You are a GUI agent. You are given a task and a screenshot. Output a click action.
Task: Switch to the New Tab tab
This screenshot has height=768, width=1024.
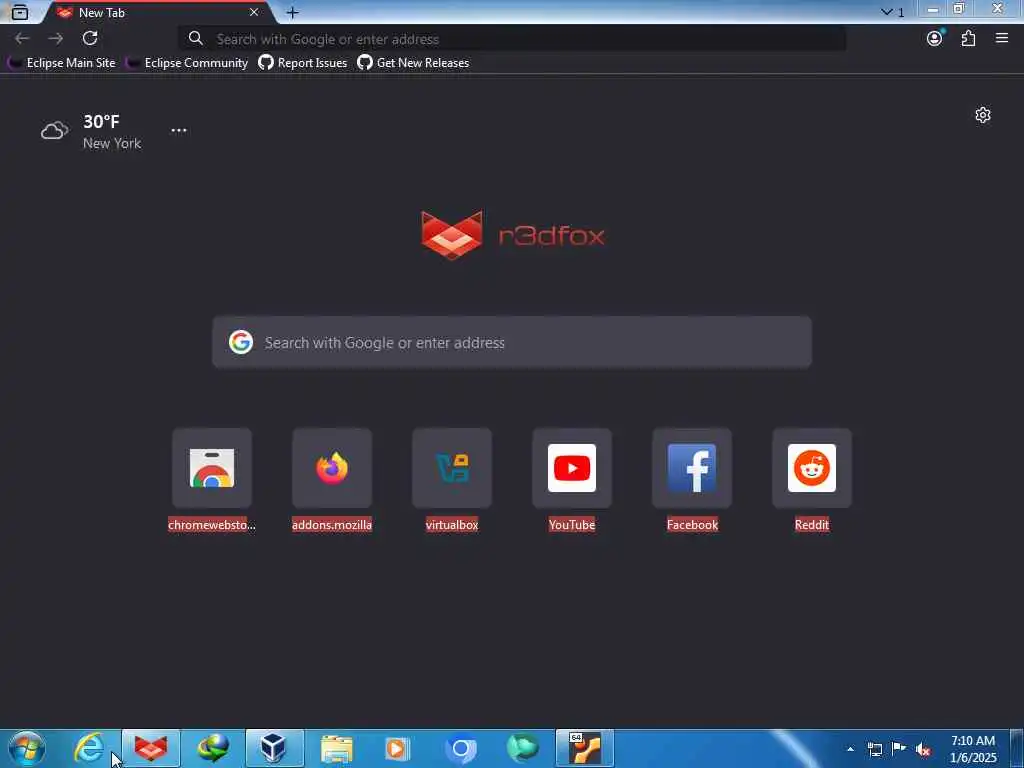[159, 12]
